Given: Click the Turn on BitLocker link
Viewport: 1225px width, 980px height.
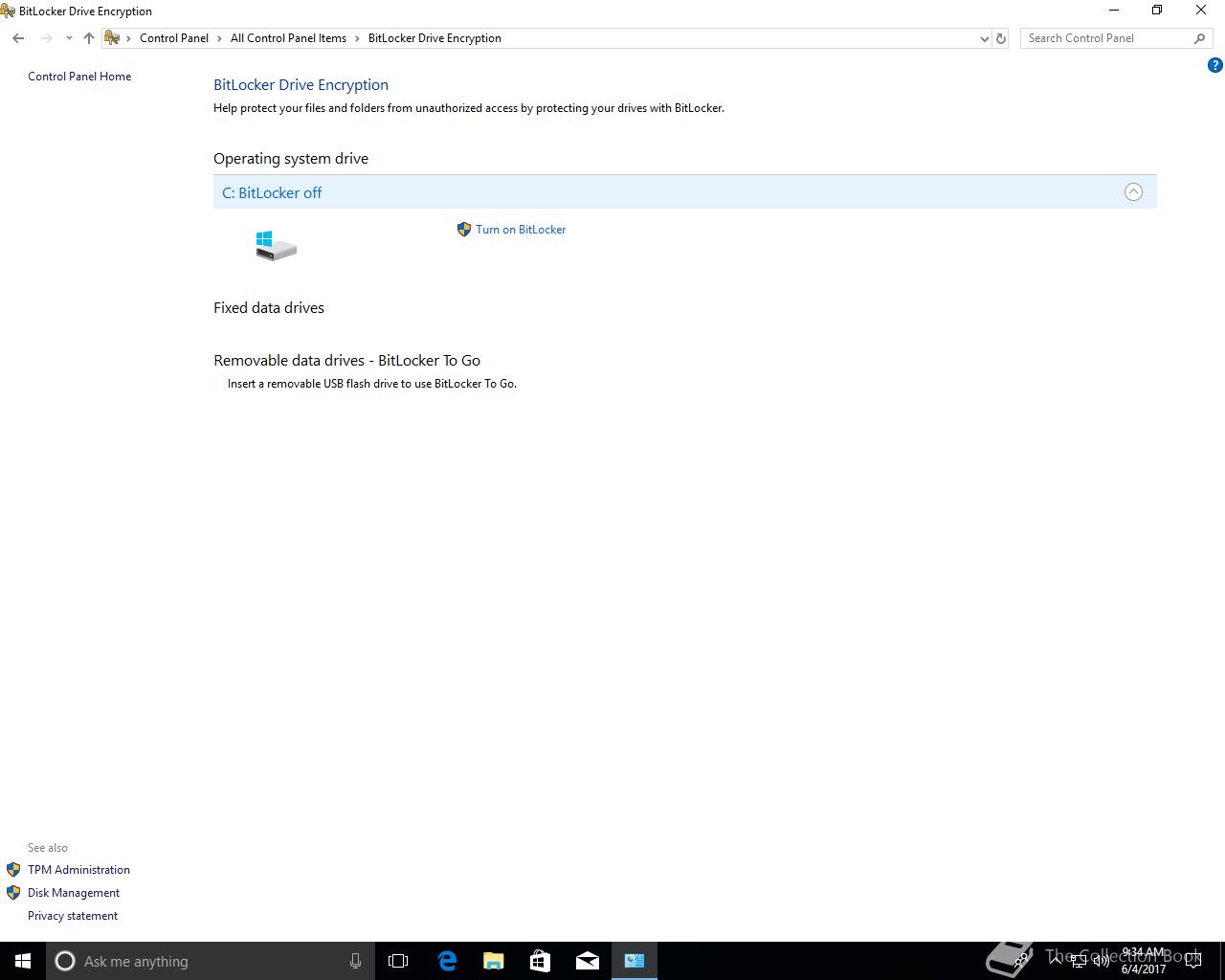Looking at the screenshot, I should [521, 230].
